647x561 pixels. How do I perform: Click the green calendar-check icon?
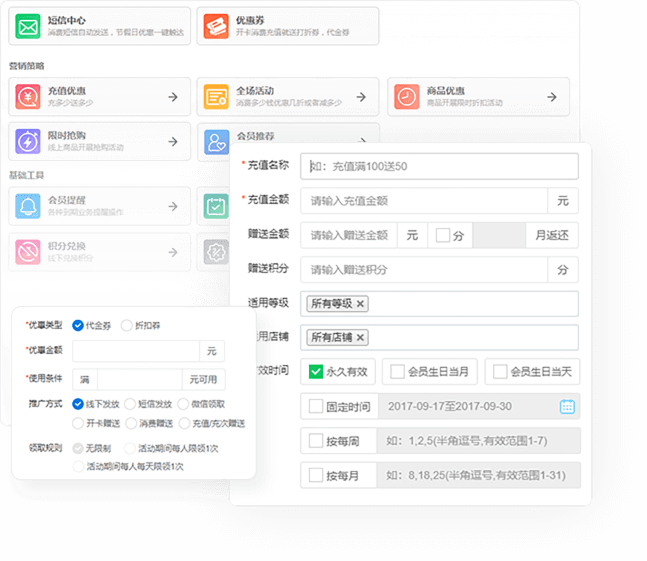216,206
